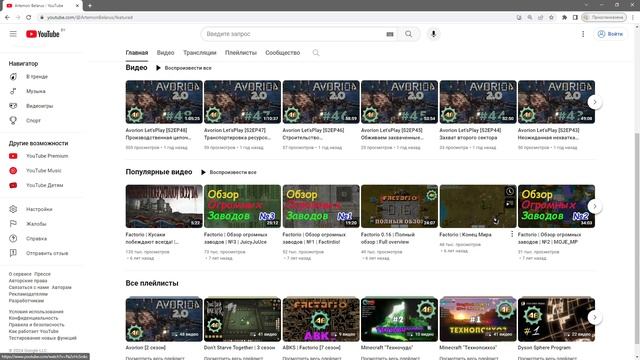640x360 pixels.
Task: Bookmark page with star icon
Action: 551,18
